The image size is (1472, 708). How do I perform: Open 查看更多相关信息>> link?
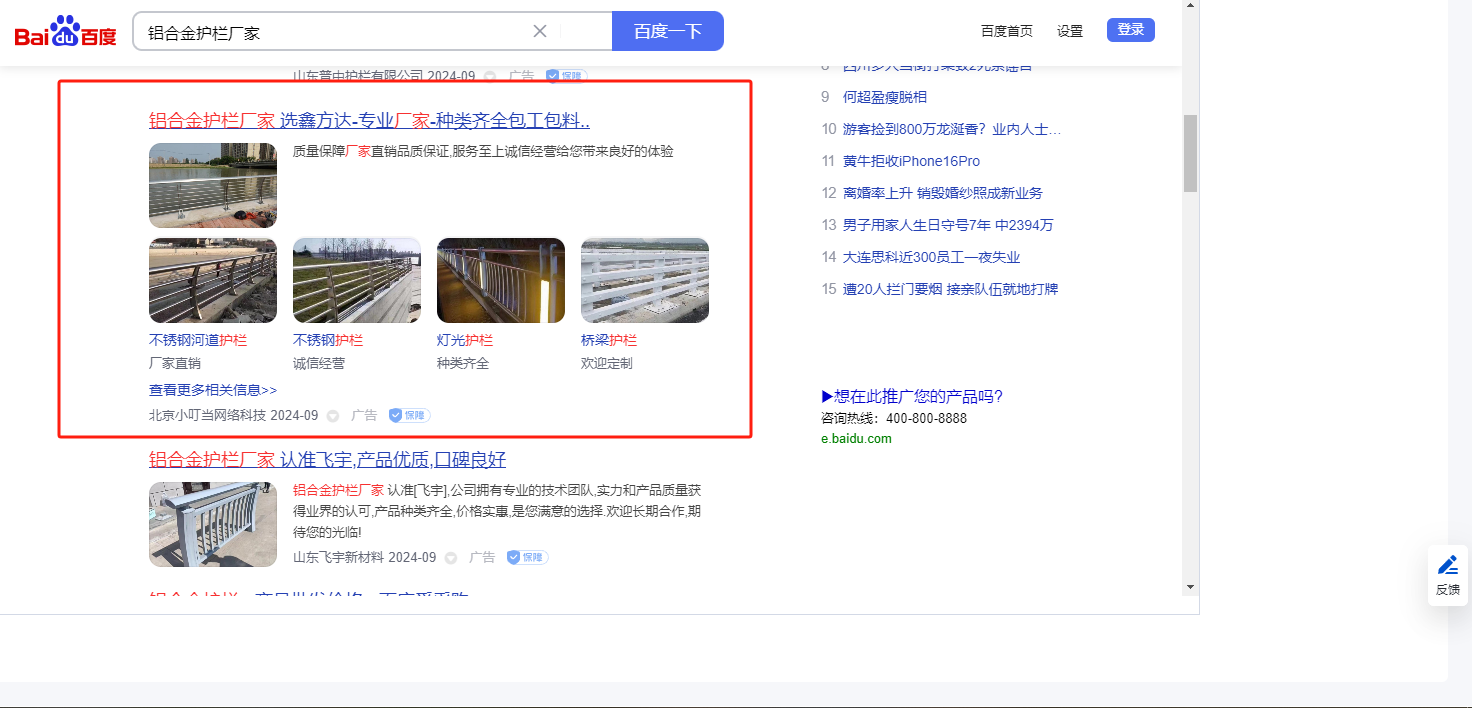tap(212, 390)
